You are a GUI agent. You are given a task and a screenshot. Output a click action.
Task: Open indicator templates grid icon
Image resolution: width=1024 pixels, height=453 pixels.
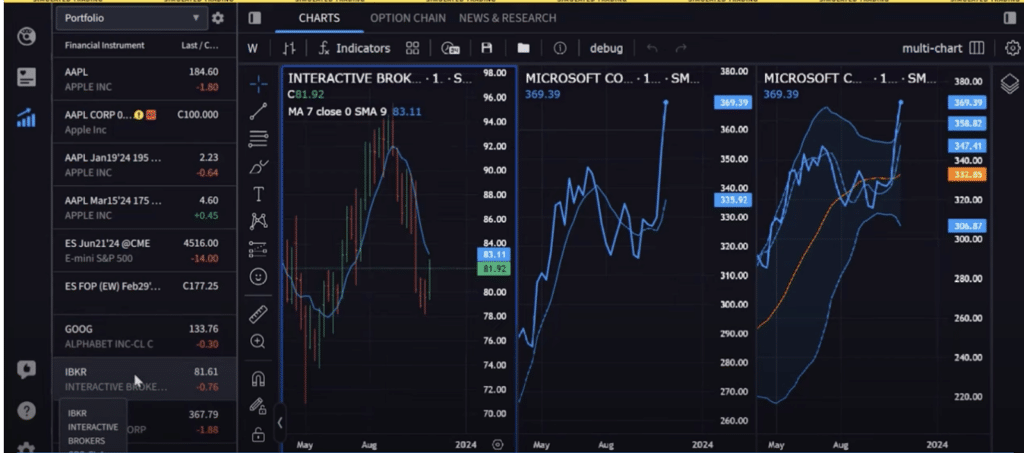click(x=412, y=48)
